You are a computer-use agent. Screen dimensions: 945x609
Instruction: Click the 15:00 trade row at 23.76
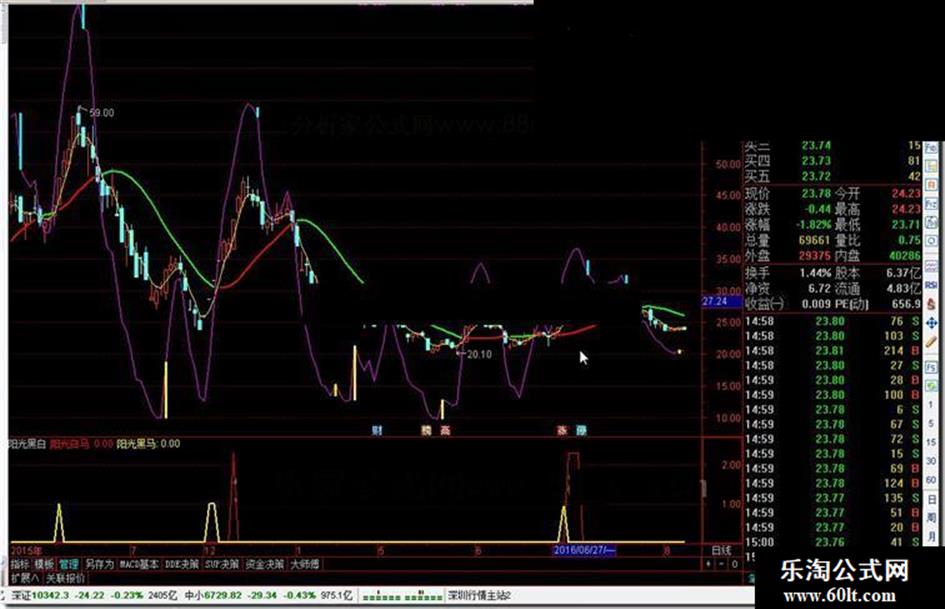832,542
